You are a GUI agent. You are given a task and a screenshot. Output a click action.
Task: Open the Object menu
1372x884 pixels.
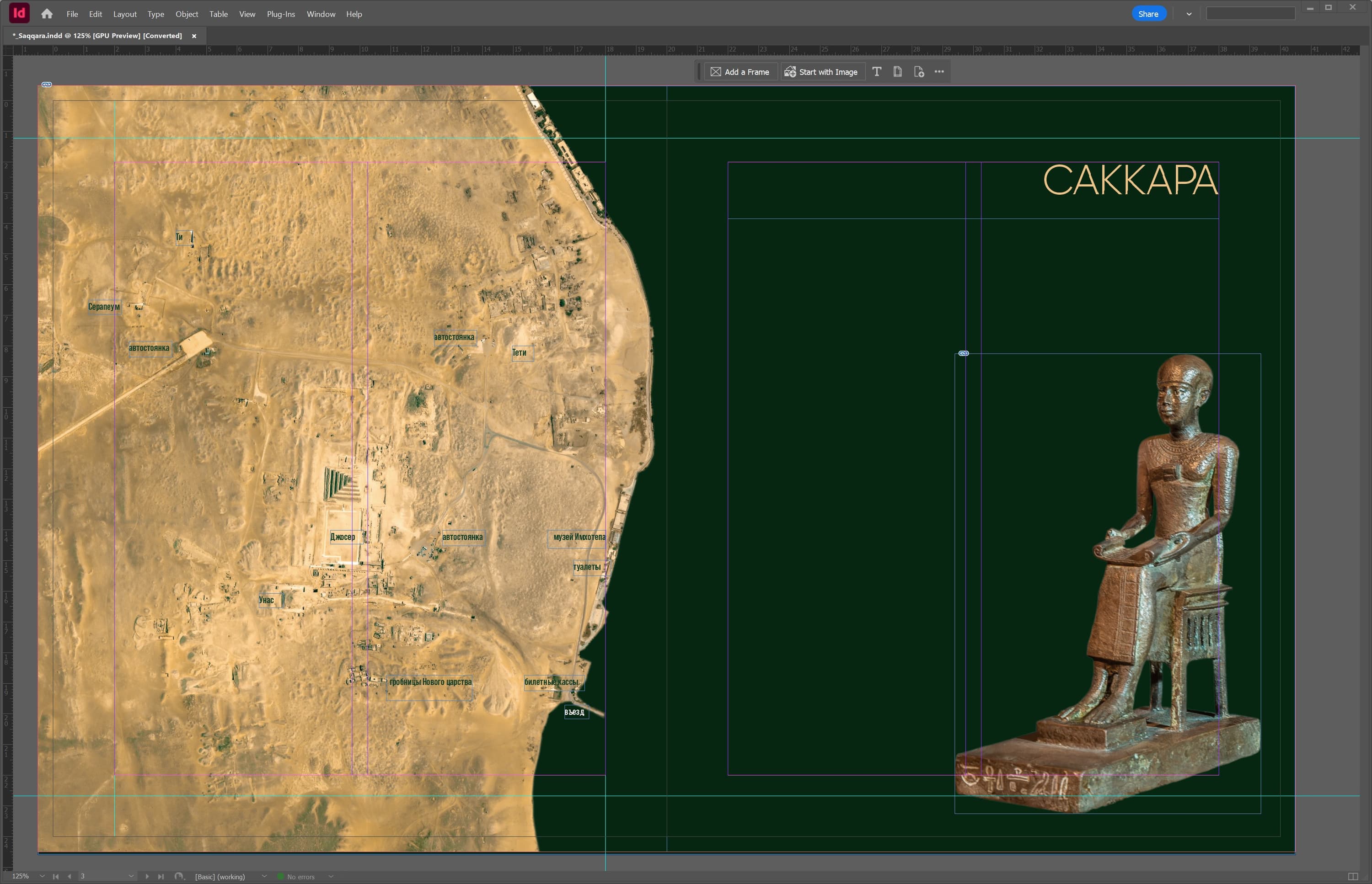pos(187,14)
